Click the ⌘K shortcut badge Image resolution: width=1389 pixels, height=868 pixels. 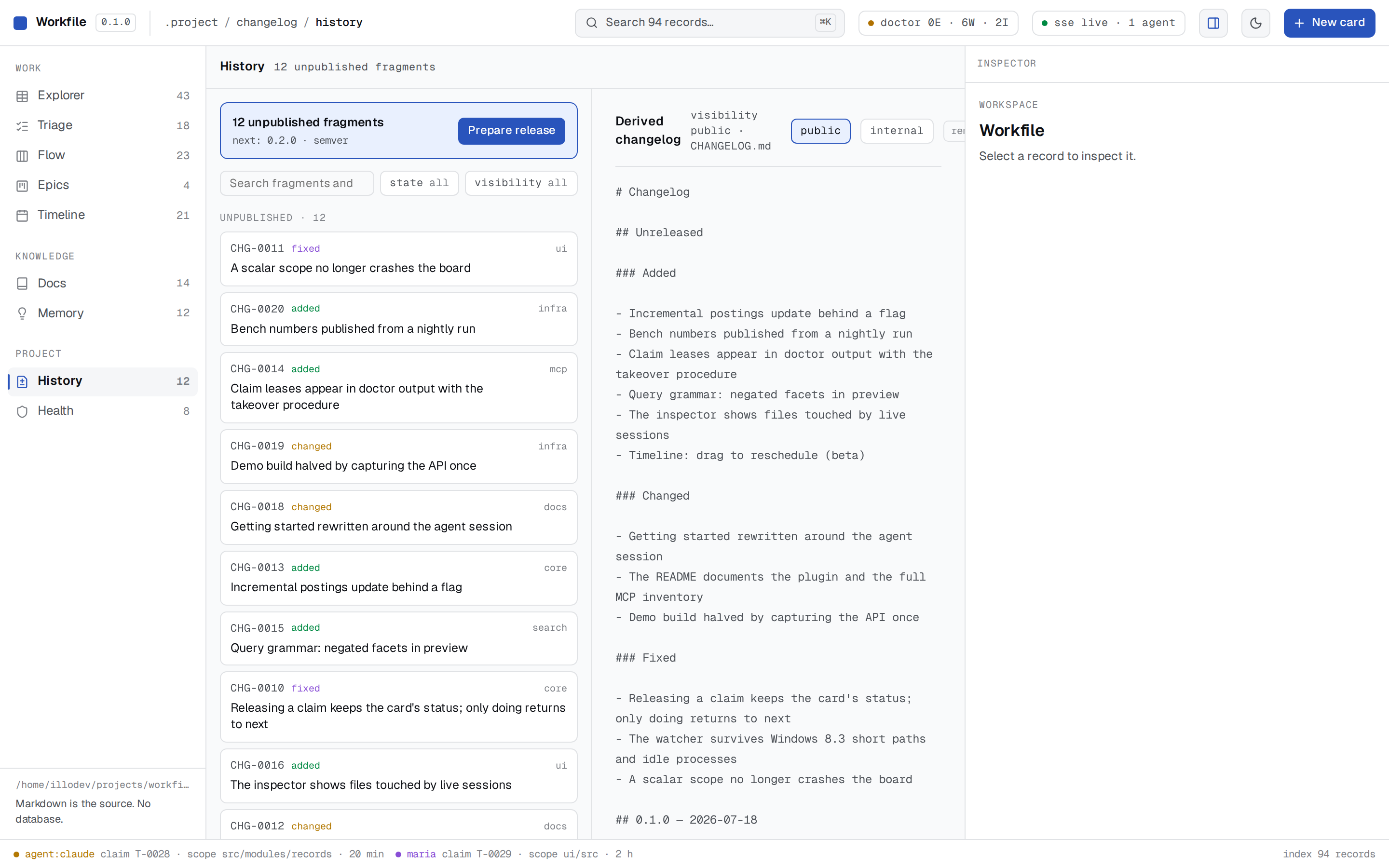click(x=825, y=22)
